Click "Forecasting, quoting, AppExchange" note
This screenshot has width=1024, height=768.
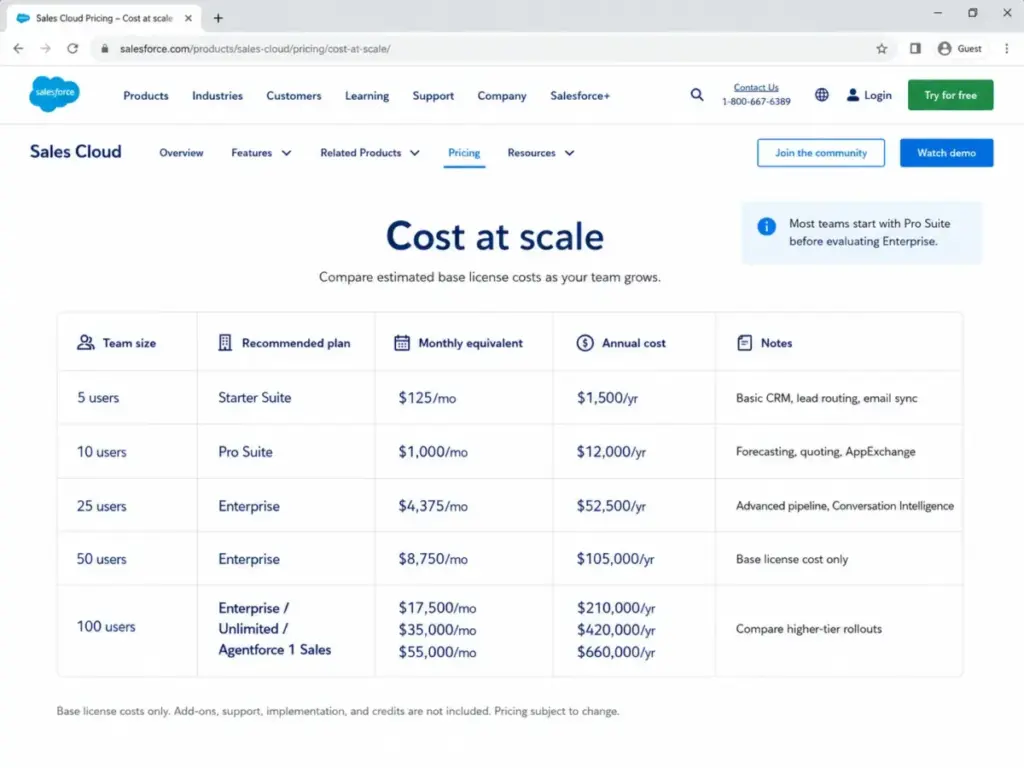coord(825,452)
